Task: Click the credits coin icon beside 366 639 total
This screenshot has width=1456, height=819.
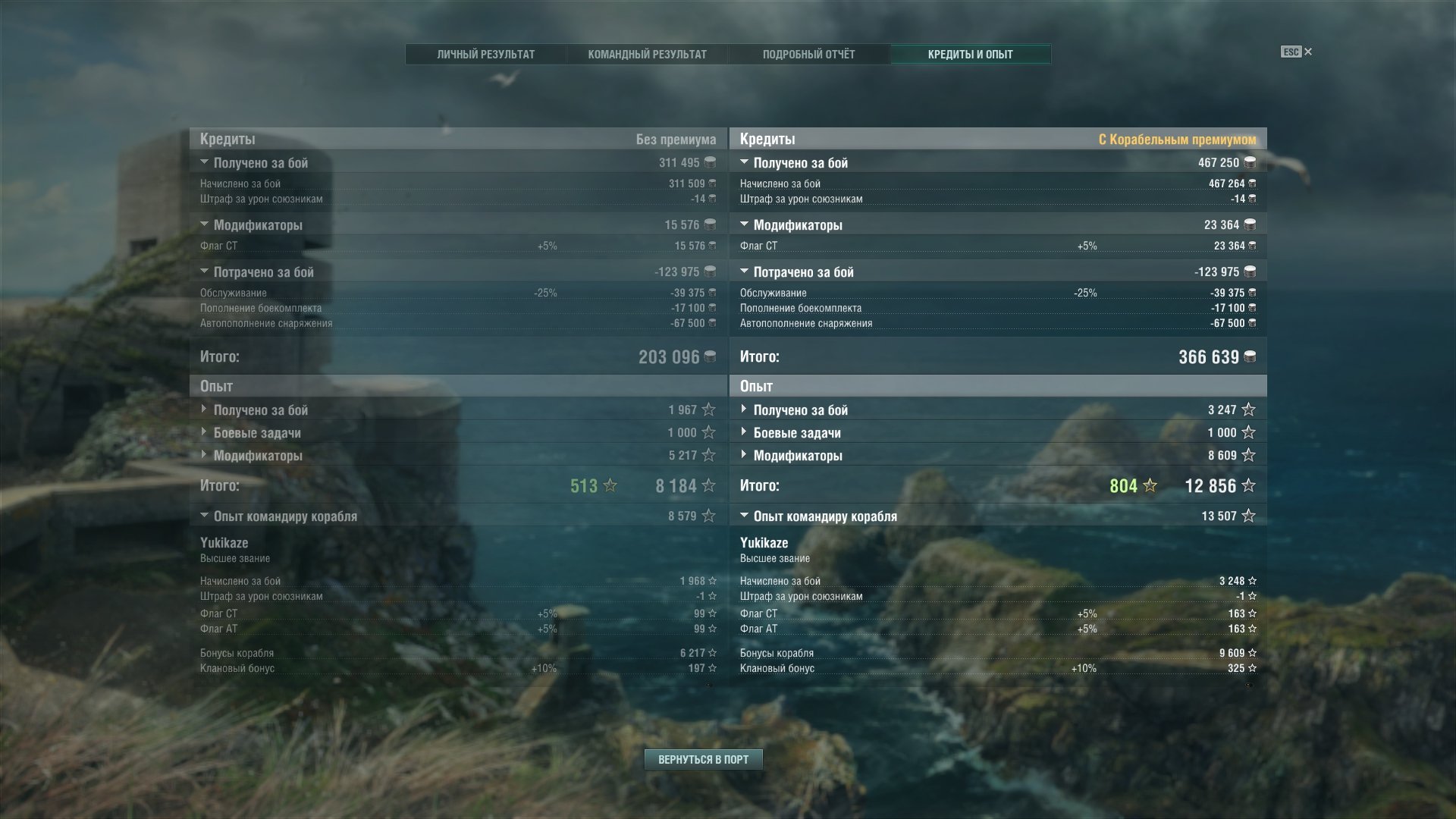Action: coord(1250,356)
